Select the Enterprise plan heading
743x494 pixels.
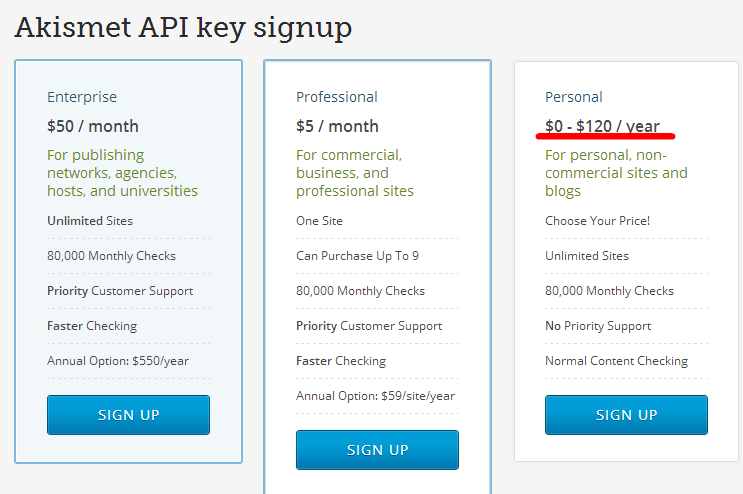pos(82,97)
